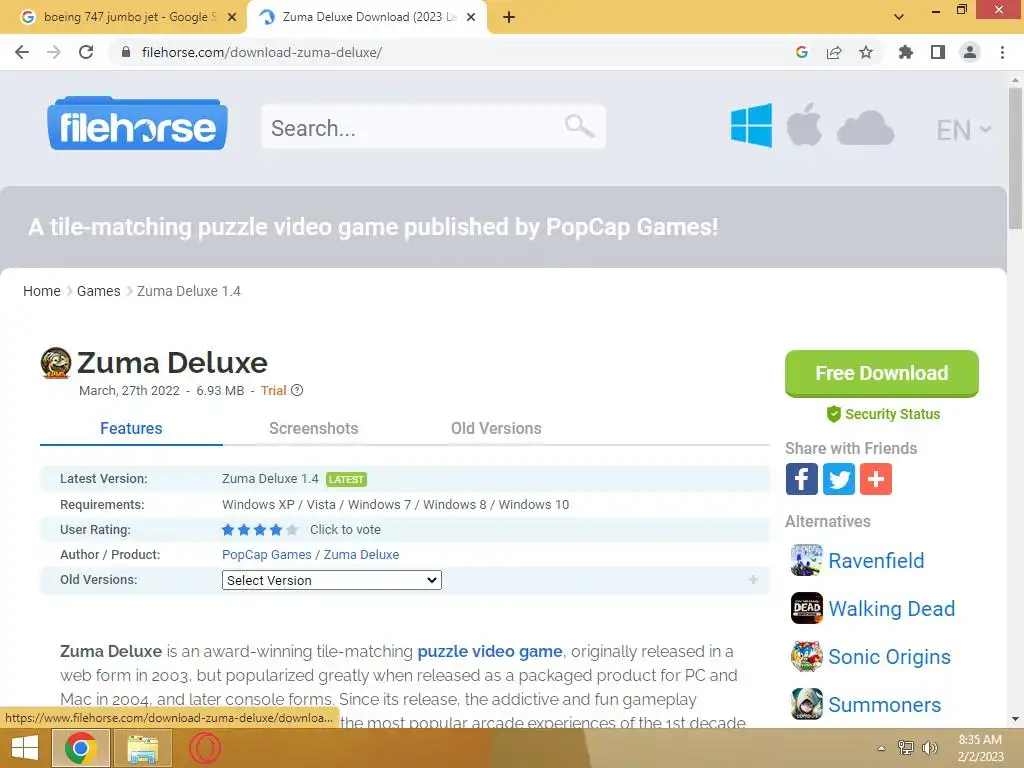1024x768 pixels.
Task: Open Sonic Origins alternative link
Action: click(x=889, y=657)
